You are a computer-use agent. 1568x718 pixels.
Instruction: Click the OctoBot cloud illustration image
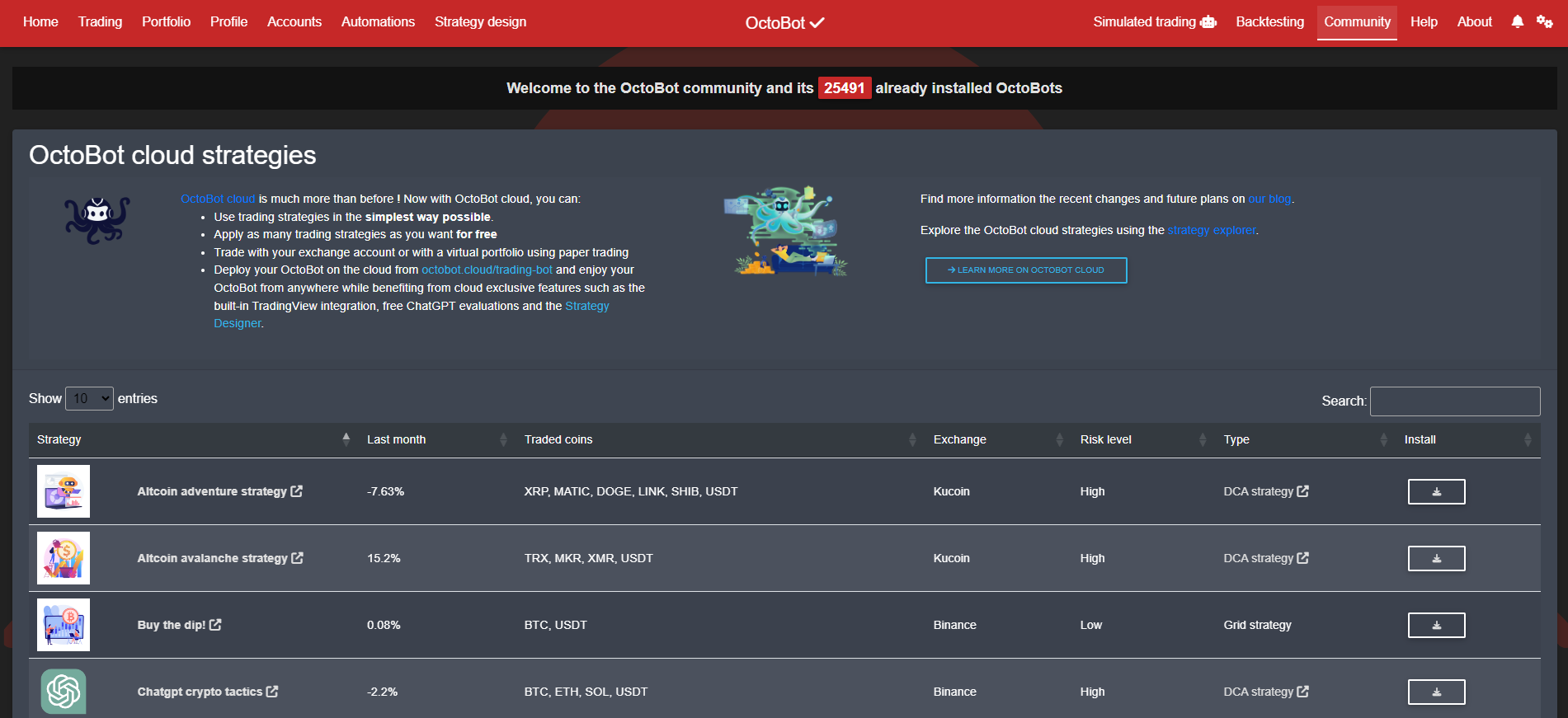786,231
